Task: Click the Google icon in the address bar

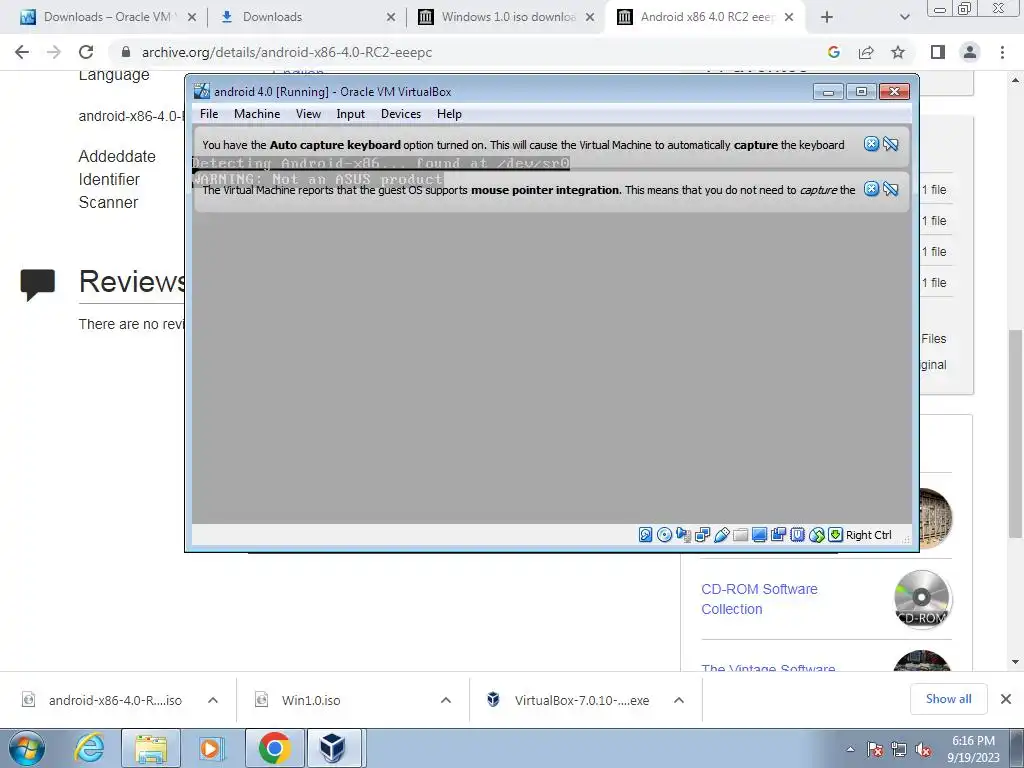Action: tap(834, 52)
